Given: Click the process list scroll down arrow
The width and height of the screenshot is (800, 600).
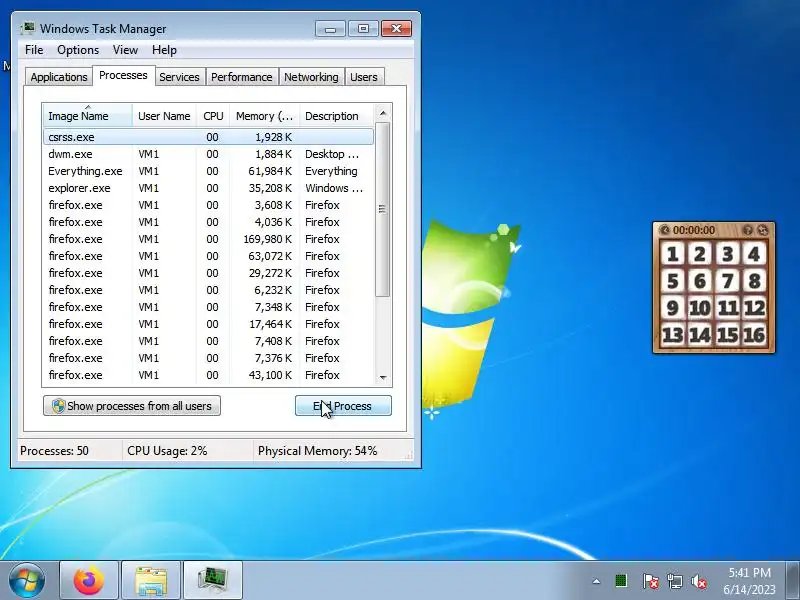Looking at the screenshot, I should point(383,378).
